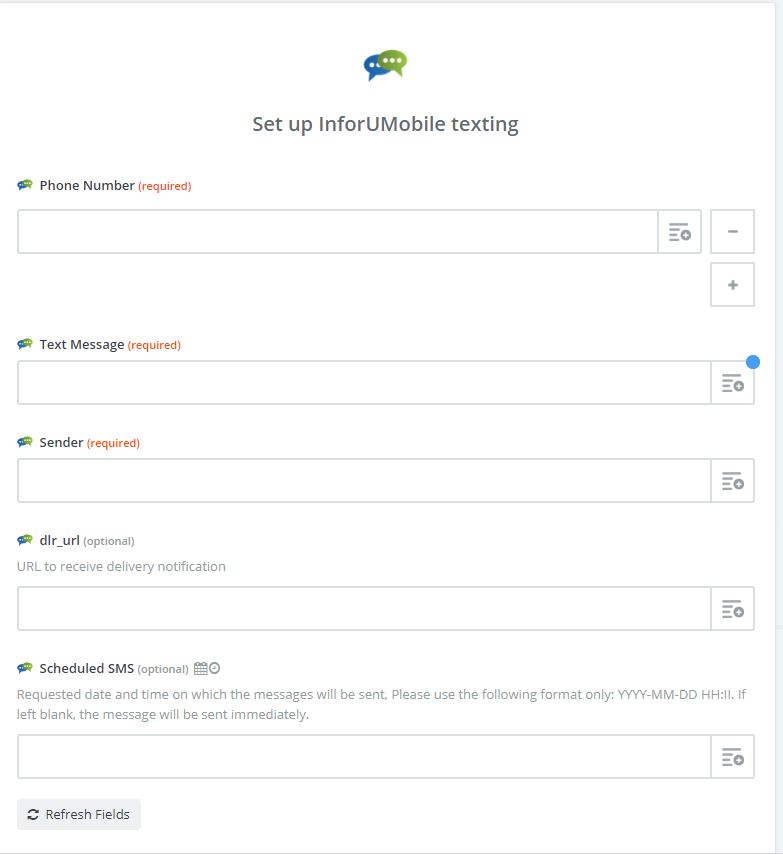Click the small icon beside Sender label
783x854 pixels.
(25, 442)
